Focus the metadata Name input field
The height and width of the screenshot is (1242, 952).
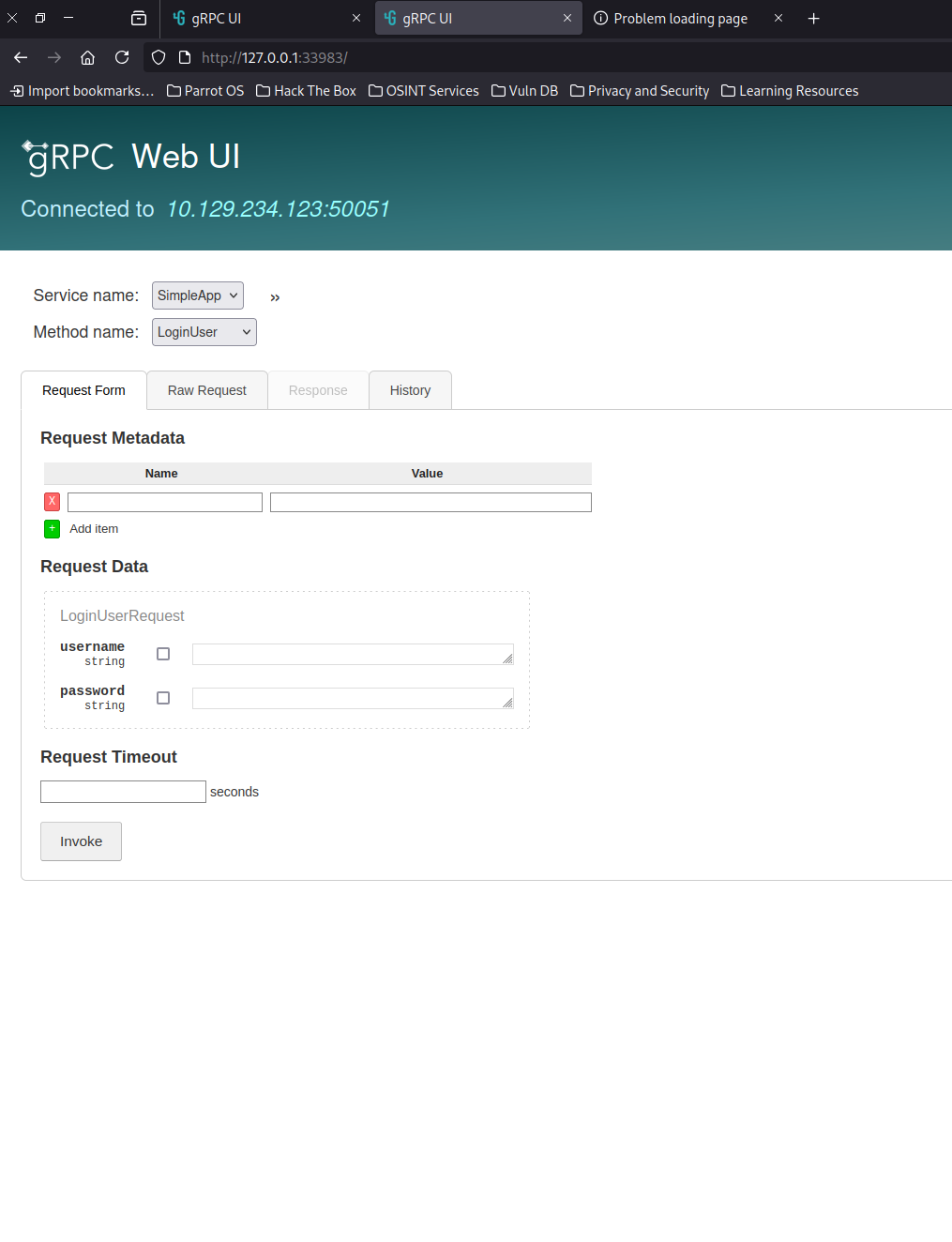point(165,503)
